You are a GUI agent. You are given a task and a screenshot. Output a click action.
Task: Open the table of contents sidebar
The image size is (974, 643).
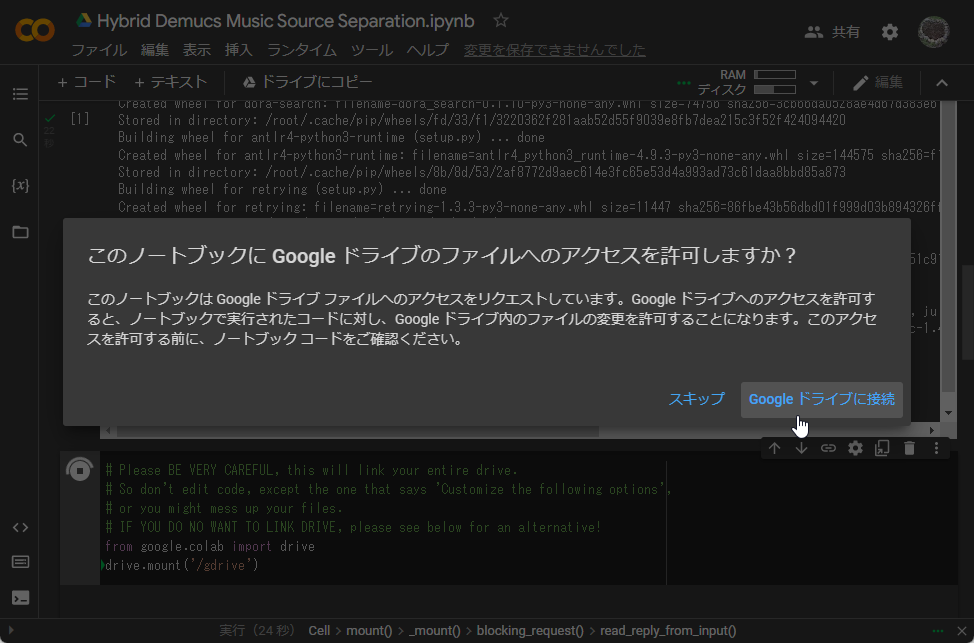(x=20, y=94)
